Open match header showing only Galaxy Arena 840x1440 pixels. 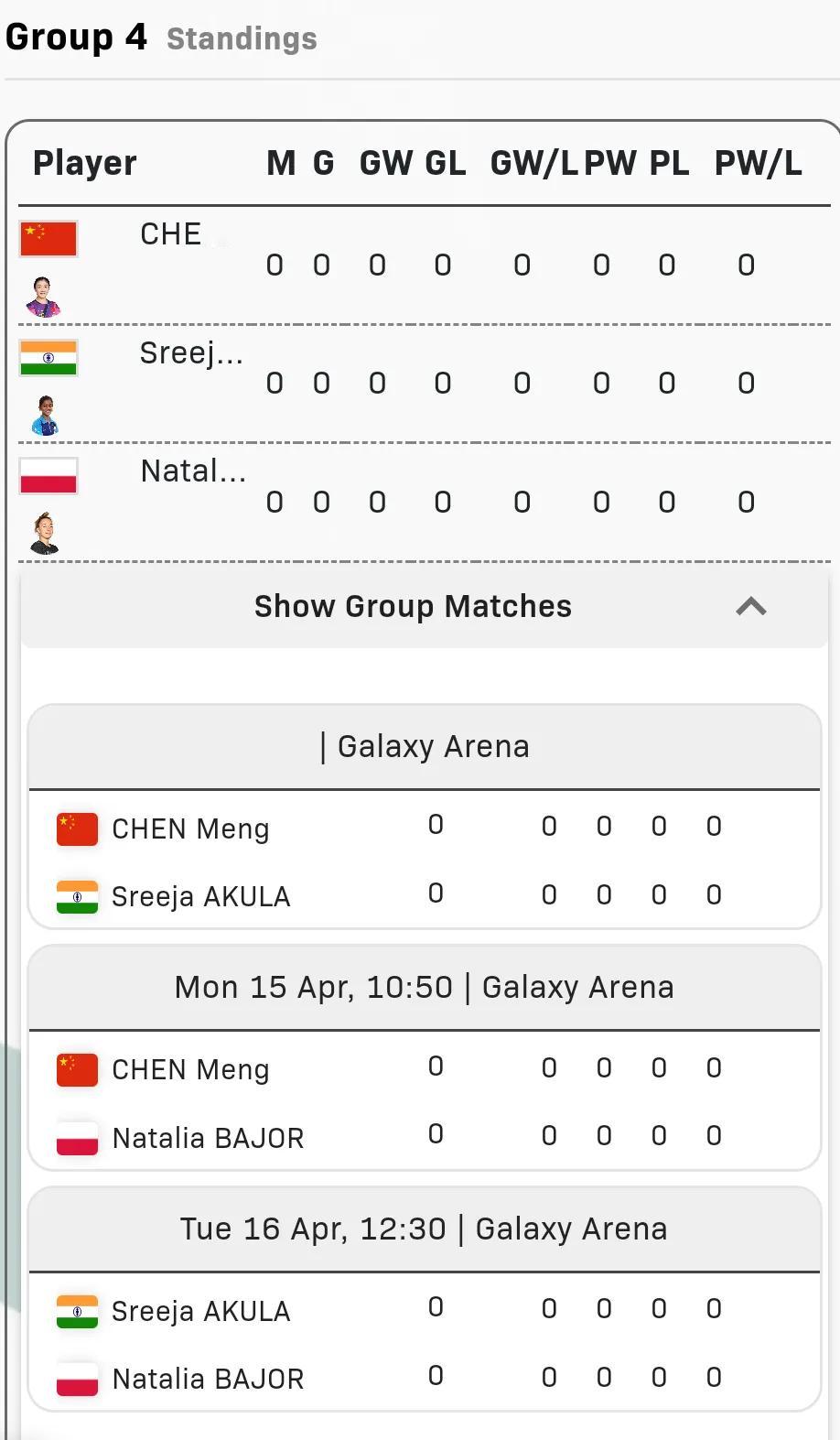(x=425, y=746)
